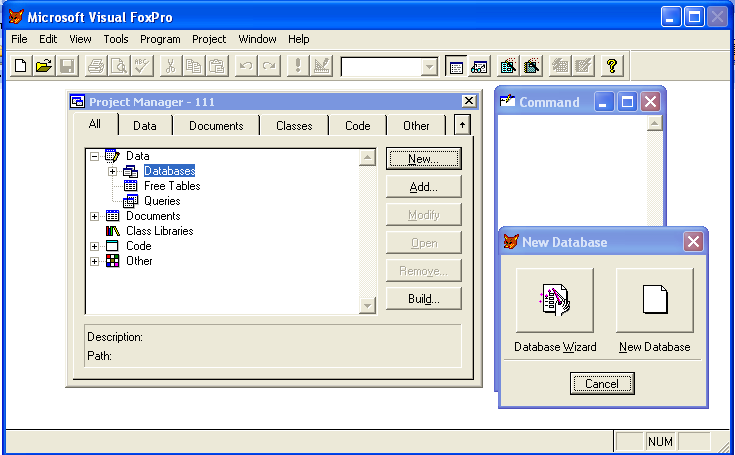This screenshot has height=455, width=735.
Task: Minimize the Command window
Action: [x=603, y=102]
